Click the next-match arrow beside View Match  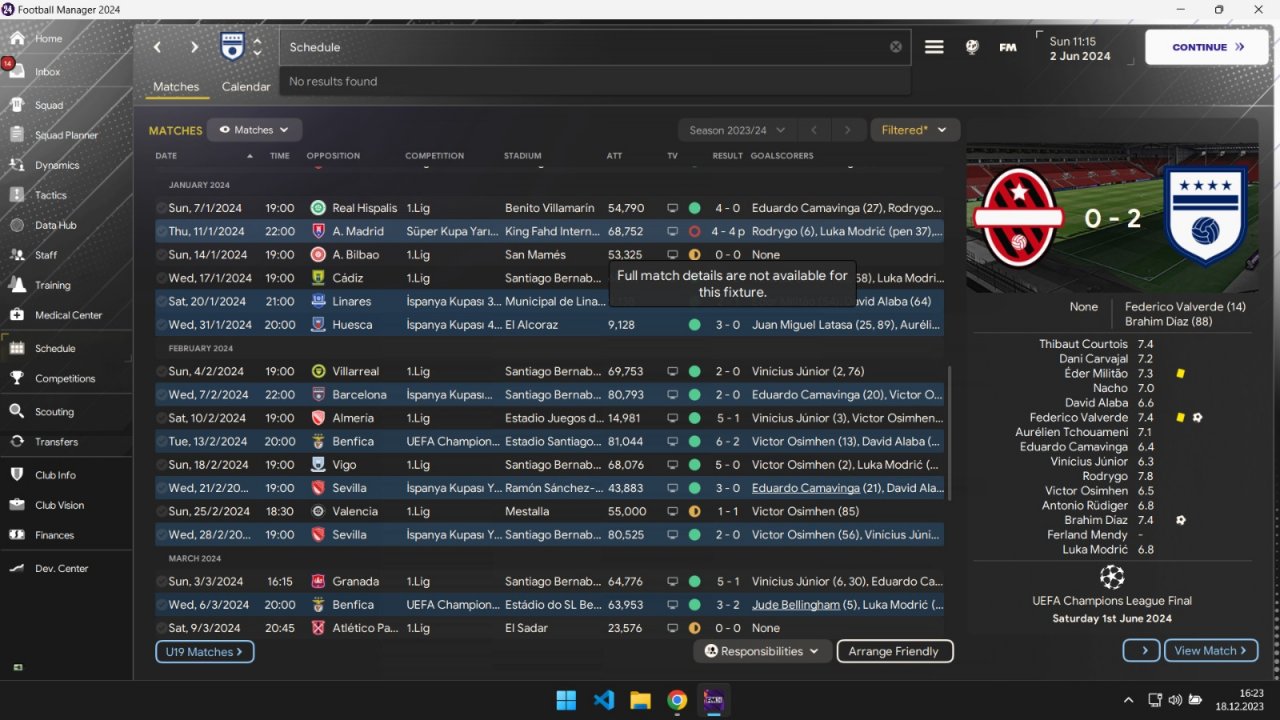[x=1141, y=650]
